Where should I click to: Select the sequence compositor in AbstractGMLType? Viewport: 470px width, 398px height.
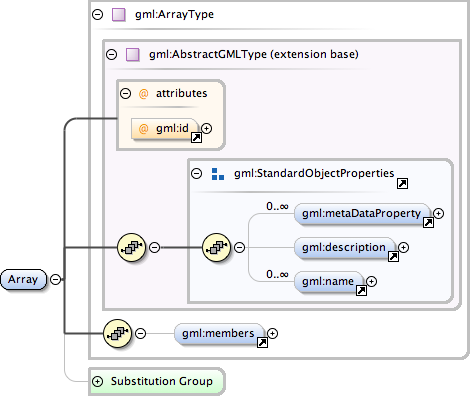point(132,247)
